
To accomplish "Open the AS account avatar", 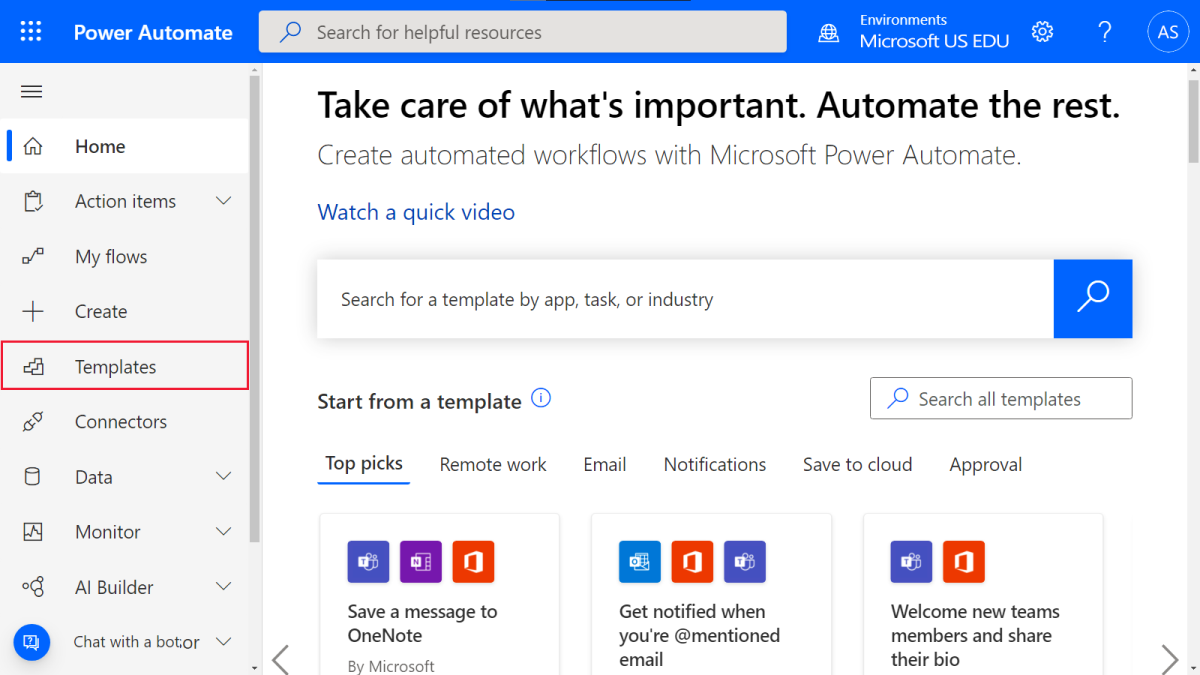I will coord(1168,32).
